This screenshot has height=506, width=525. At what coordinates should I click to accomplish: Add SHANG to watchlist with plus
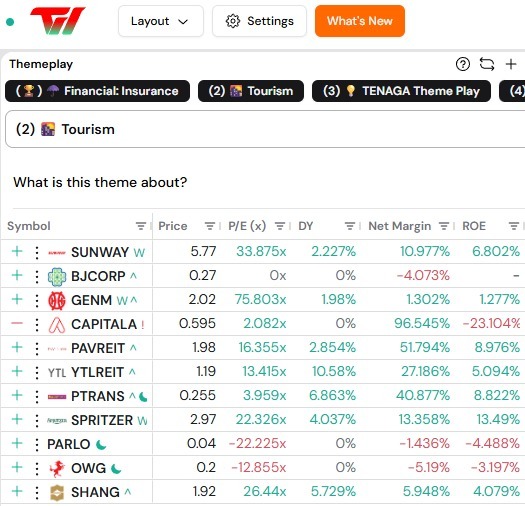click(x=17, y=491)
